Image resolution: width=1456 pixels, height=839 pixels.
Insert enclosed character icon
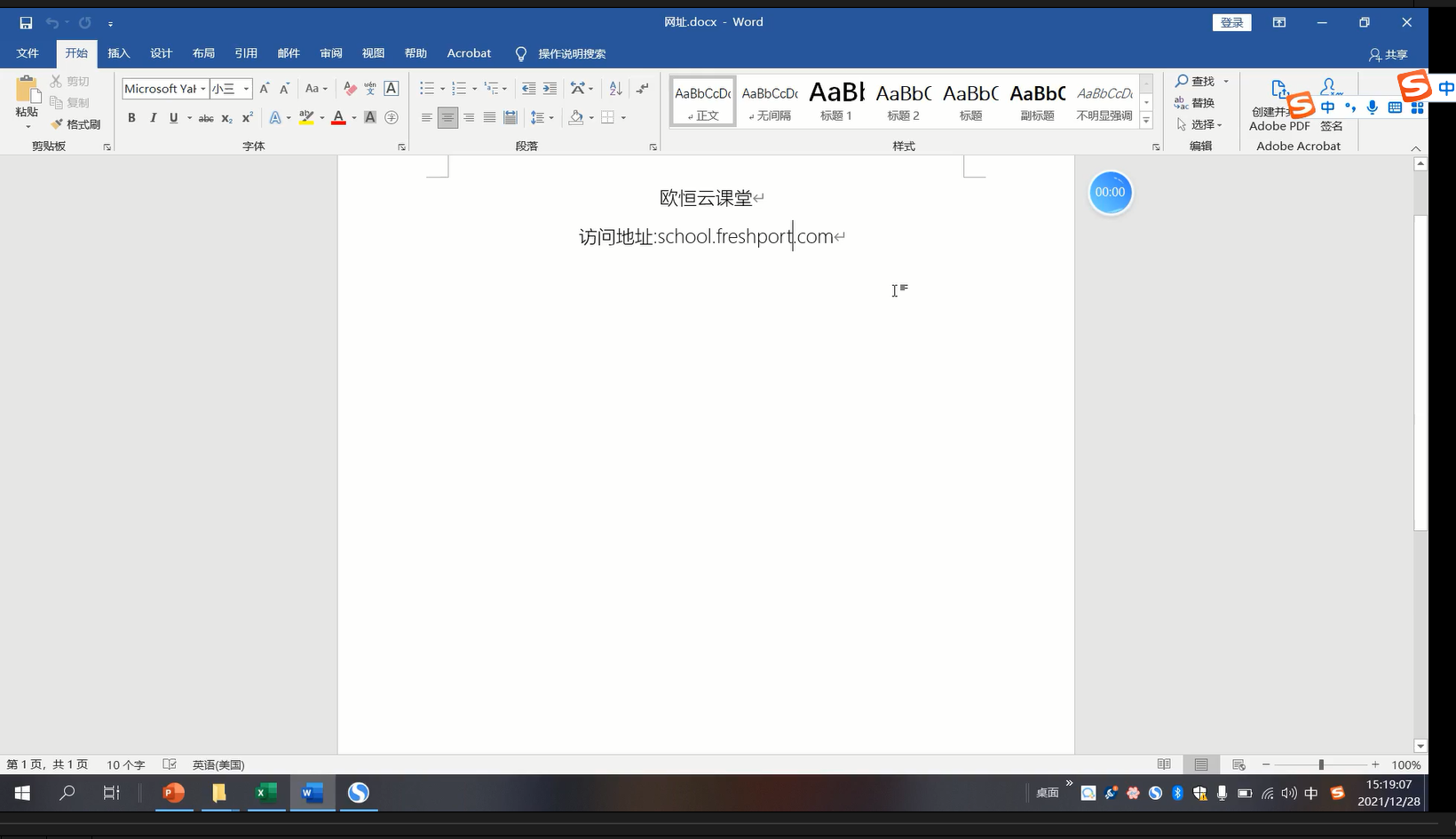(x=392, y=117)
